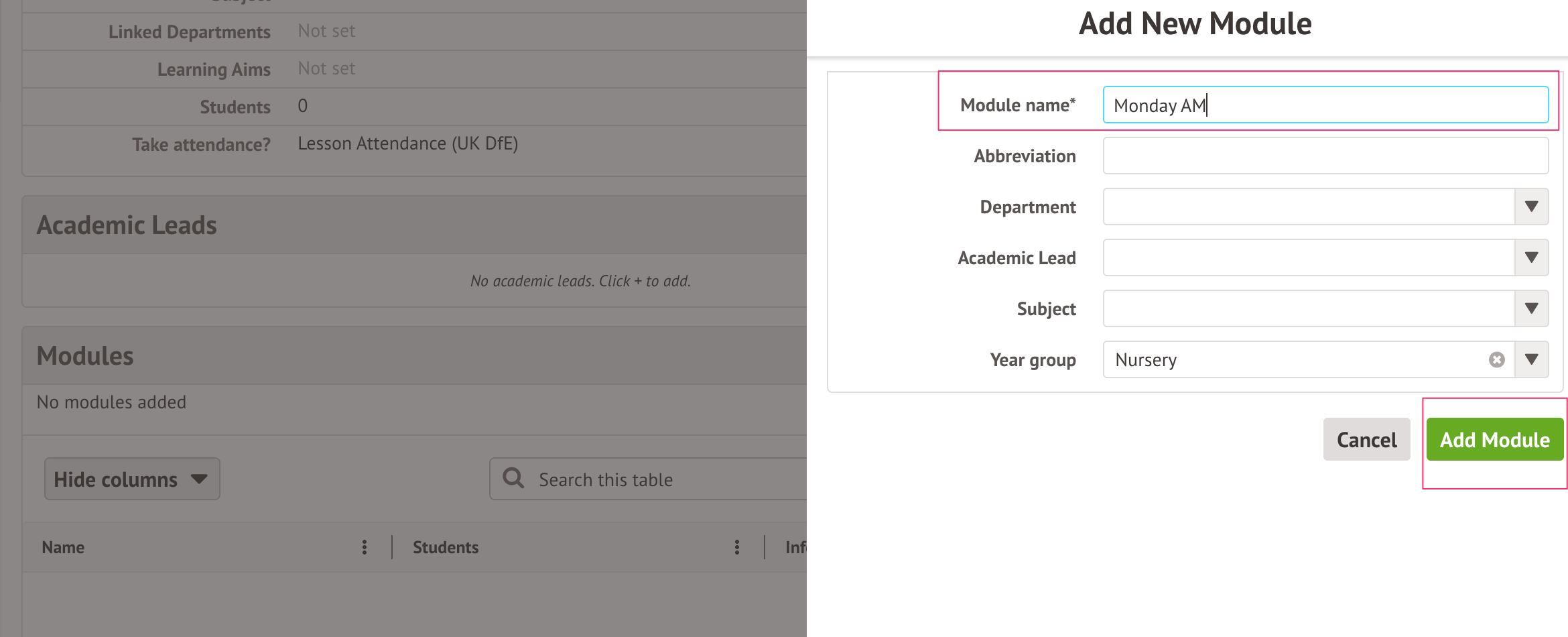
Task: Open the Students column options menu dots
Action: (737, 547)
